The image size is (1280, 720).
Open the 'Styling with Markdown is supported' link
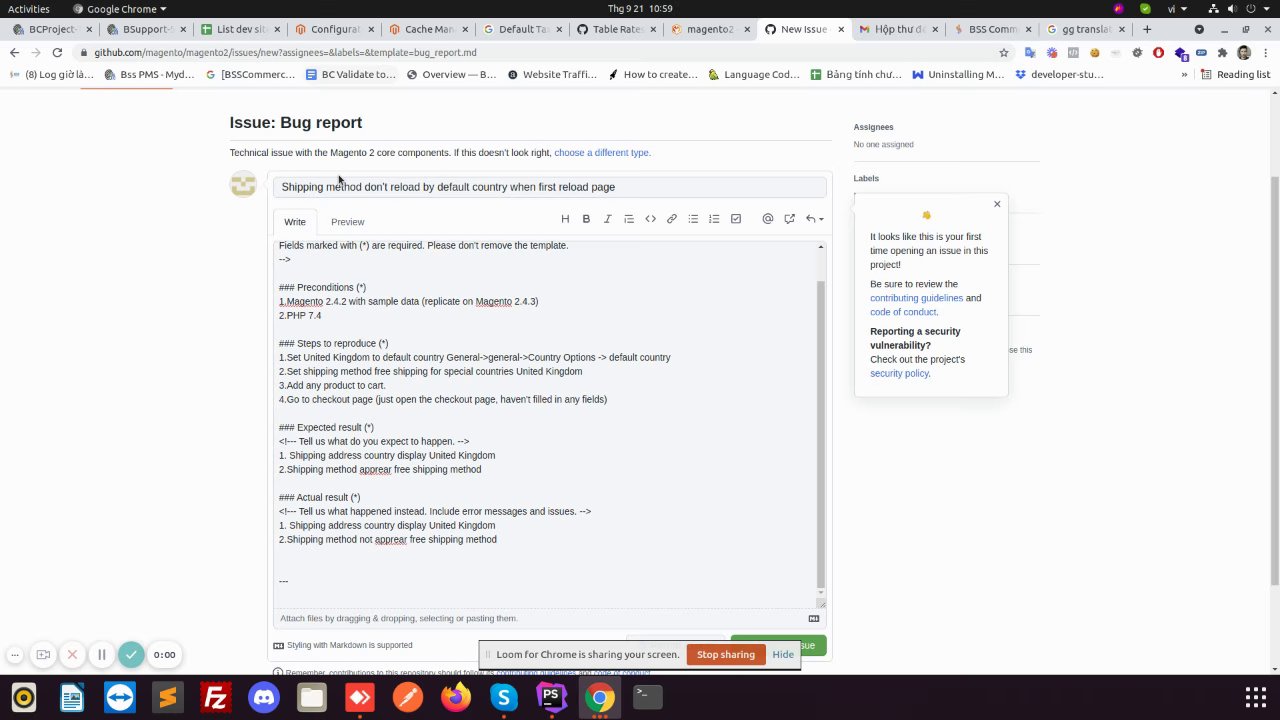pyautogui.click(x=343, y=645)
